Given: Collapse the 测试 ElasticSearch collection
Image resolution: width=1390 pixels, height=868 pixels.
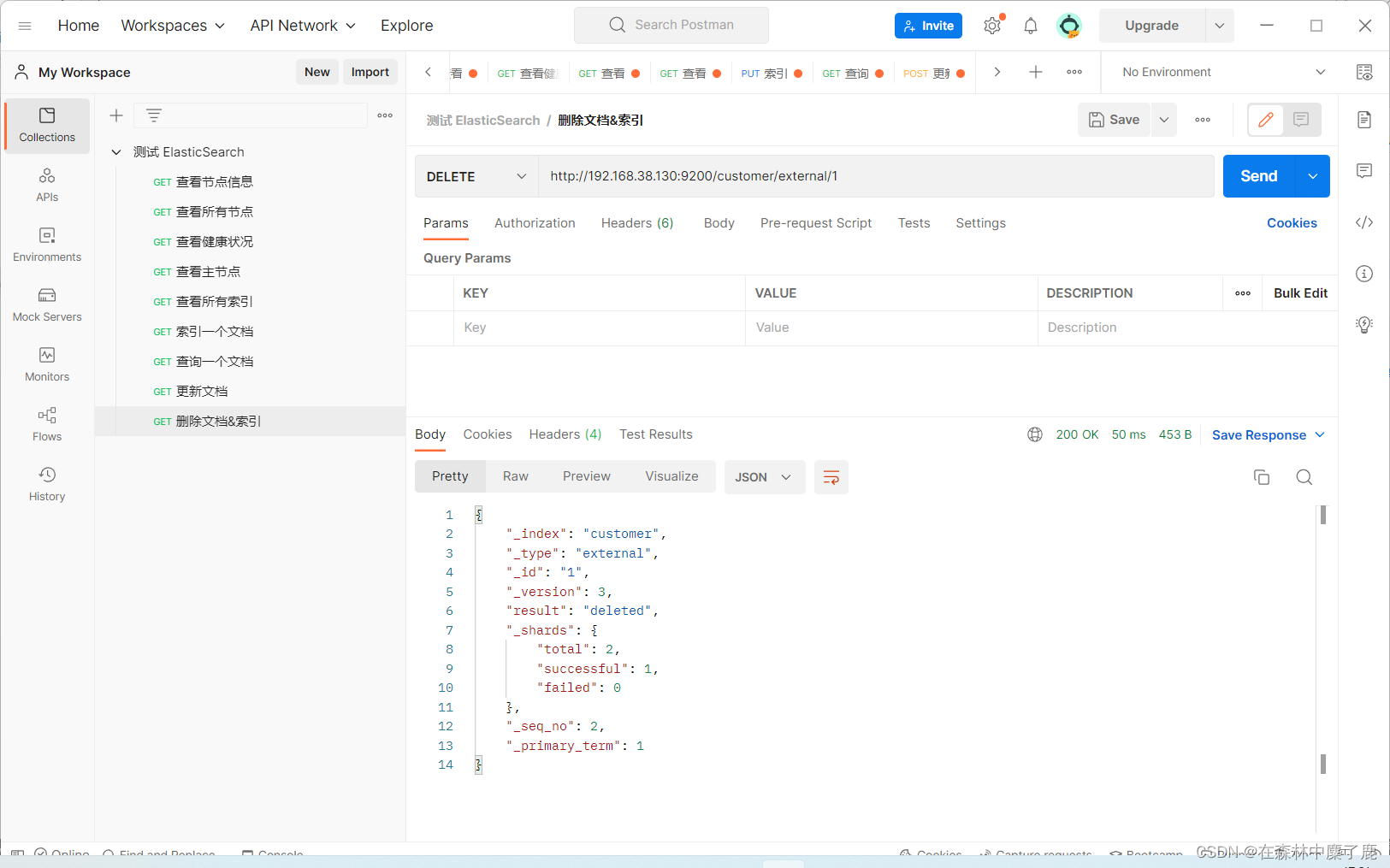Looking at the screenshot, I should pos(116,152).
